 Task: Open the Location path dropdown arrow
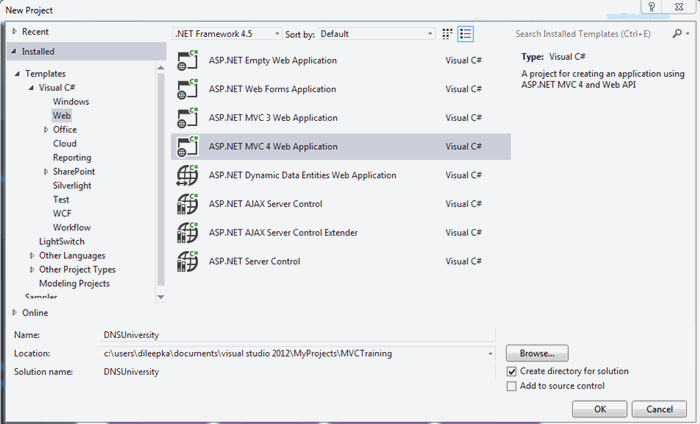coord(490,353)
